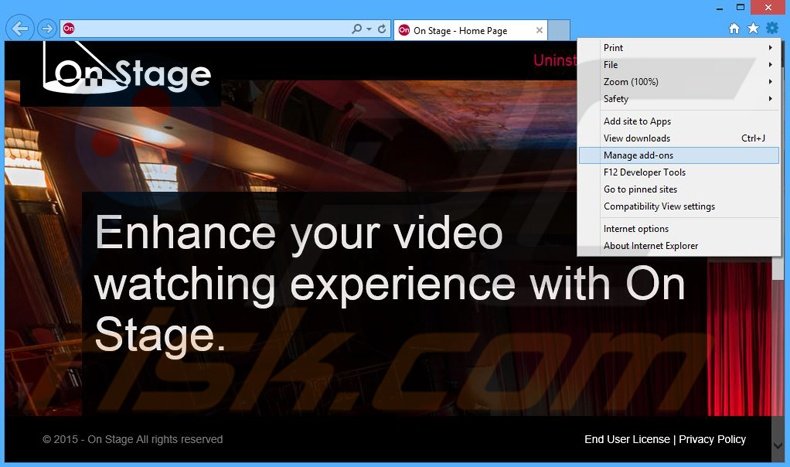This screenshot has height=467, width=790.
Task: Click the 'Enhance your video' headline text
Action: click(x=299, y=233)
